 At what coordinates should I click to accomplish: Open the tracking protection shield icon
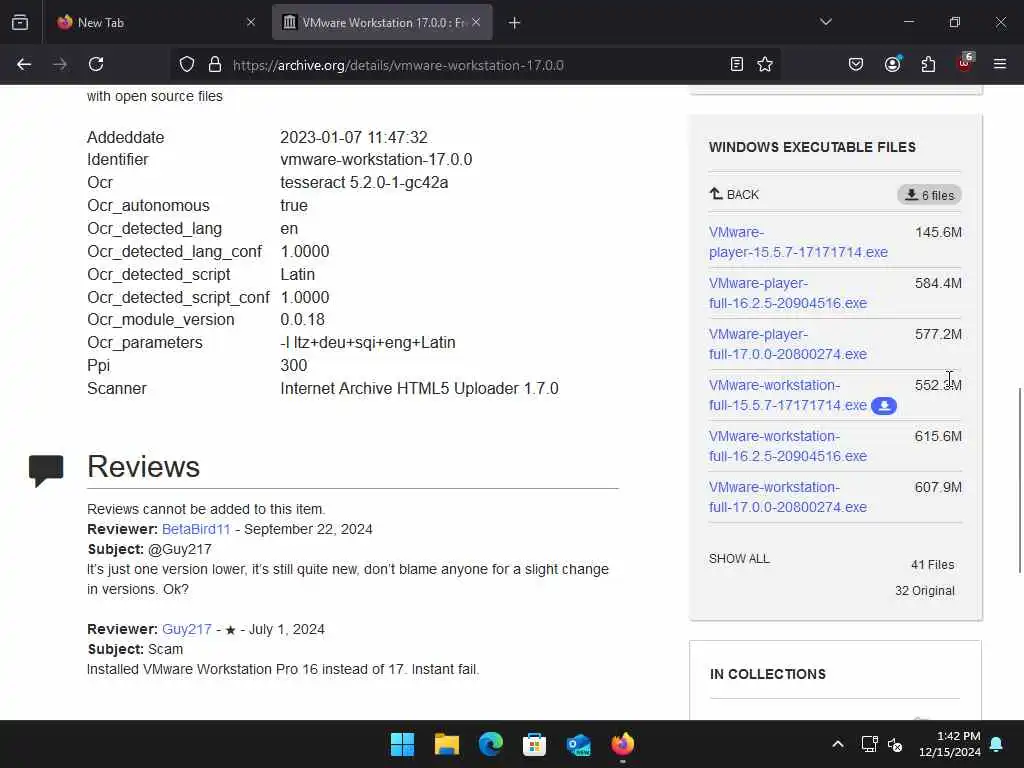tap(187, 64)
